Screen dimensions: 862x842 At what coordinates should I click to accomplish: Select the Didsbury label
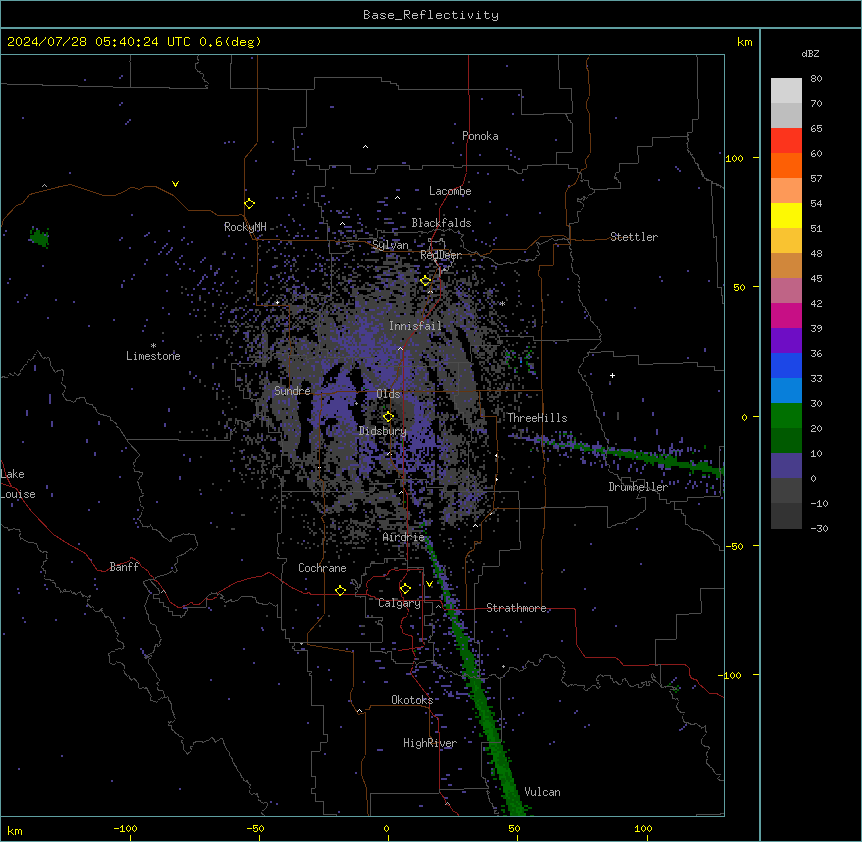click(382, 431)
